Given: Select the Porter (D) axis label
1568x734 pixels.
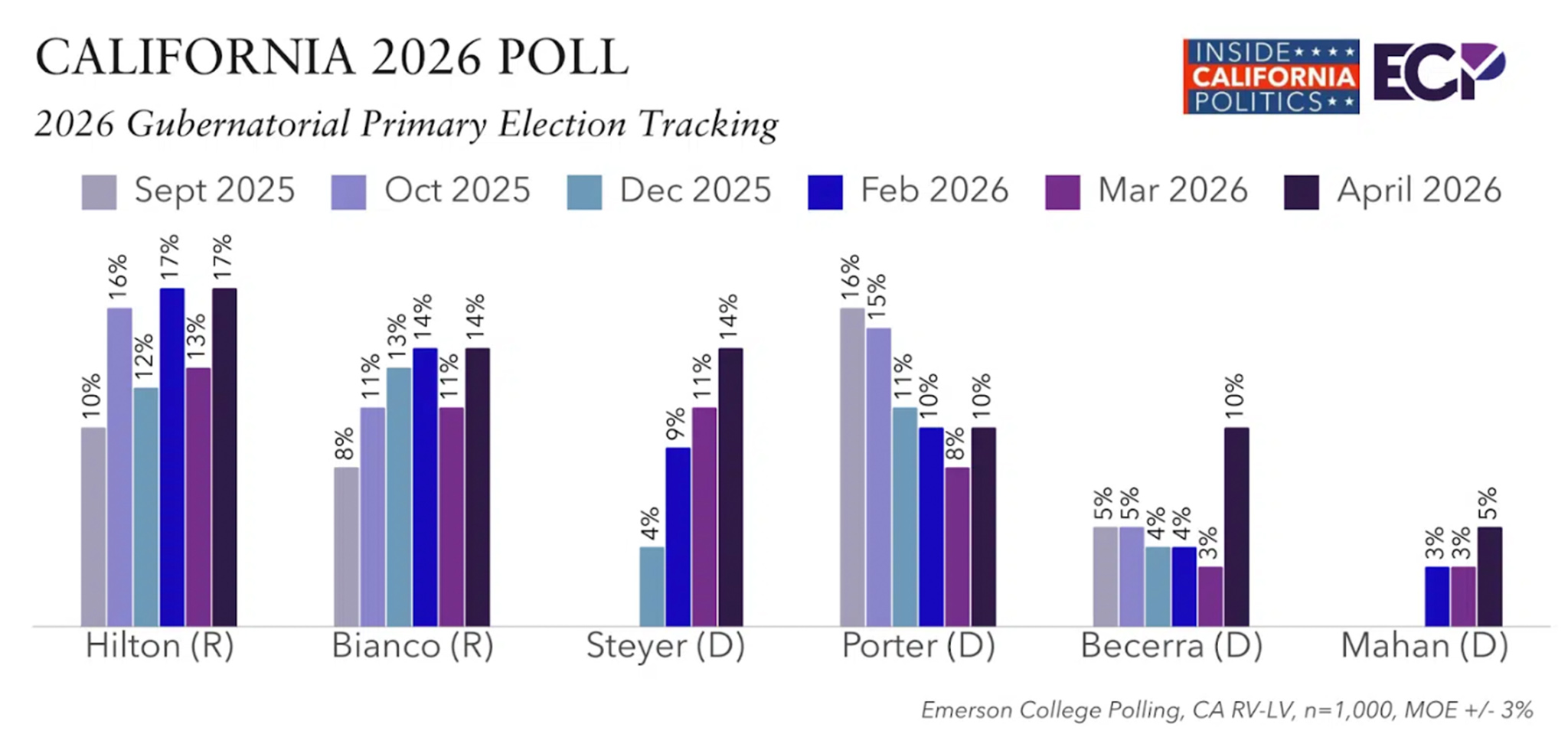Looking at the screenshot, I should [x=918, y=646].
